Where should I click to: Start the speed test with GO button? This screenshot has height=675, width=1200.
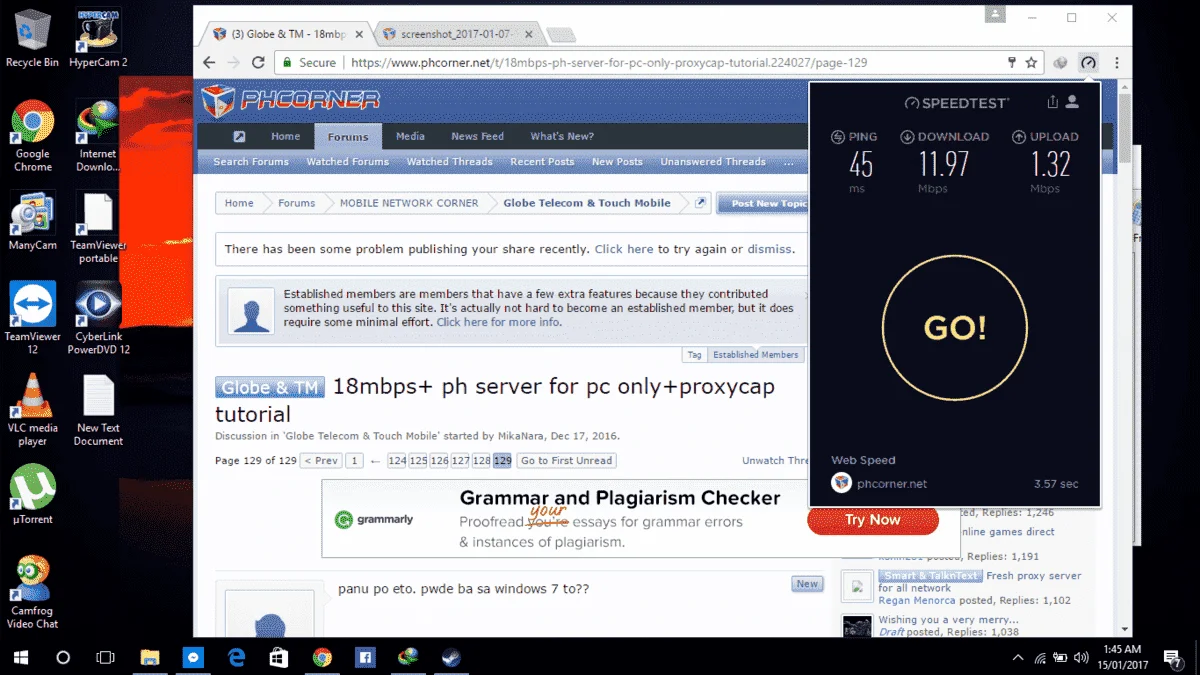955,327
